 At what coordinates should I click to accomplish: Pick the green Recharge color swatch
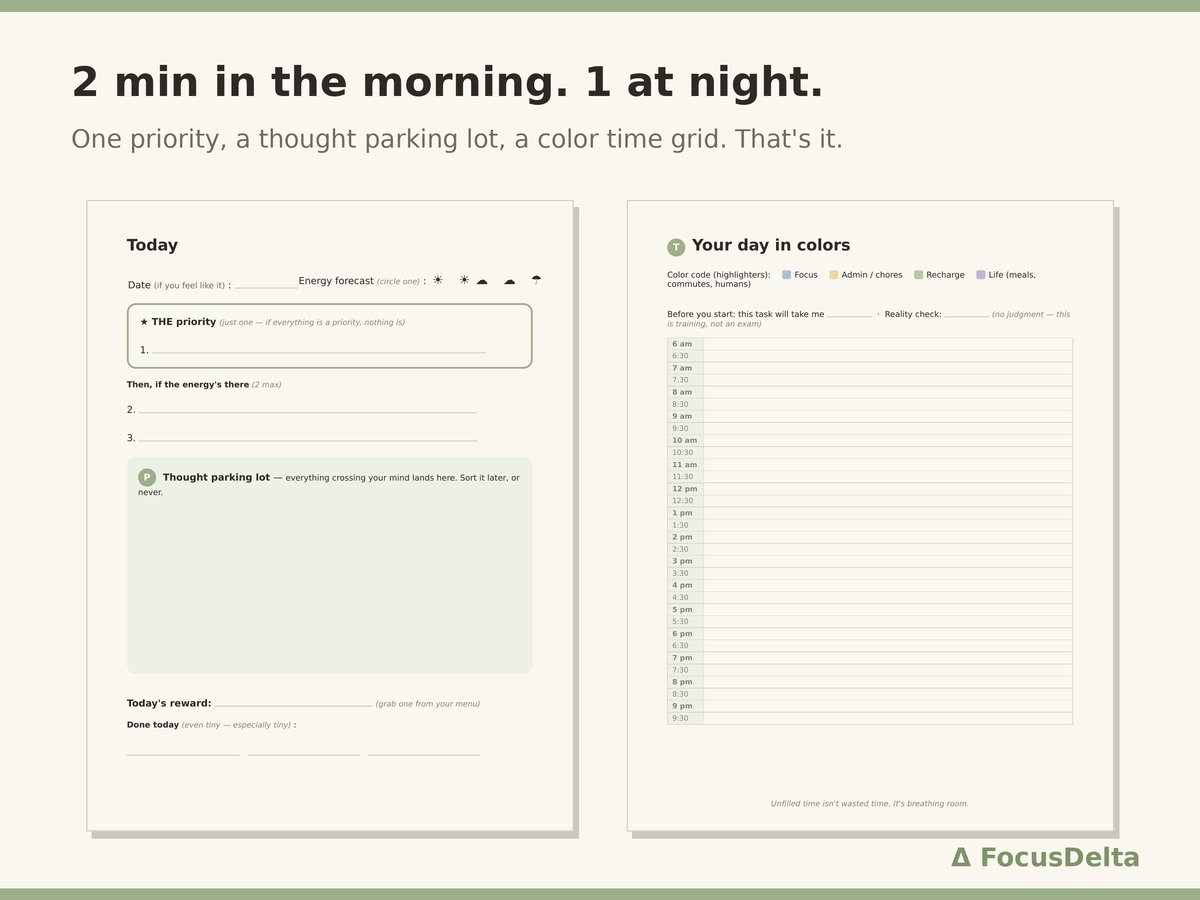click(918, 275)
